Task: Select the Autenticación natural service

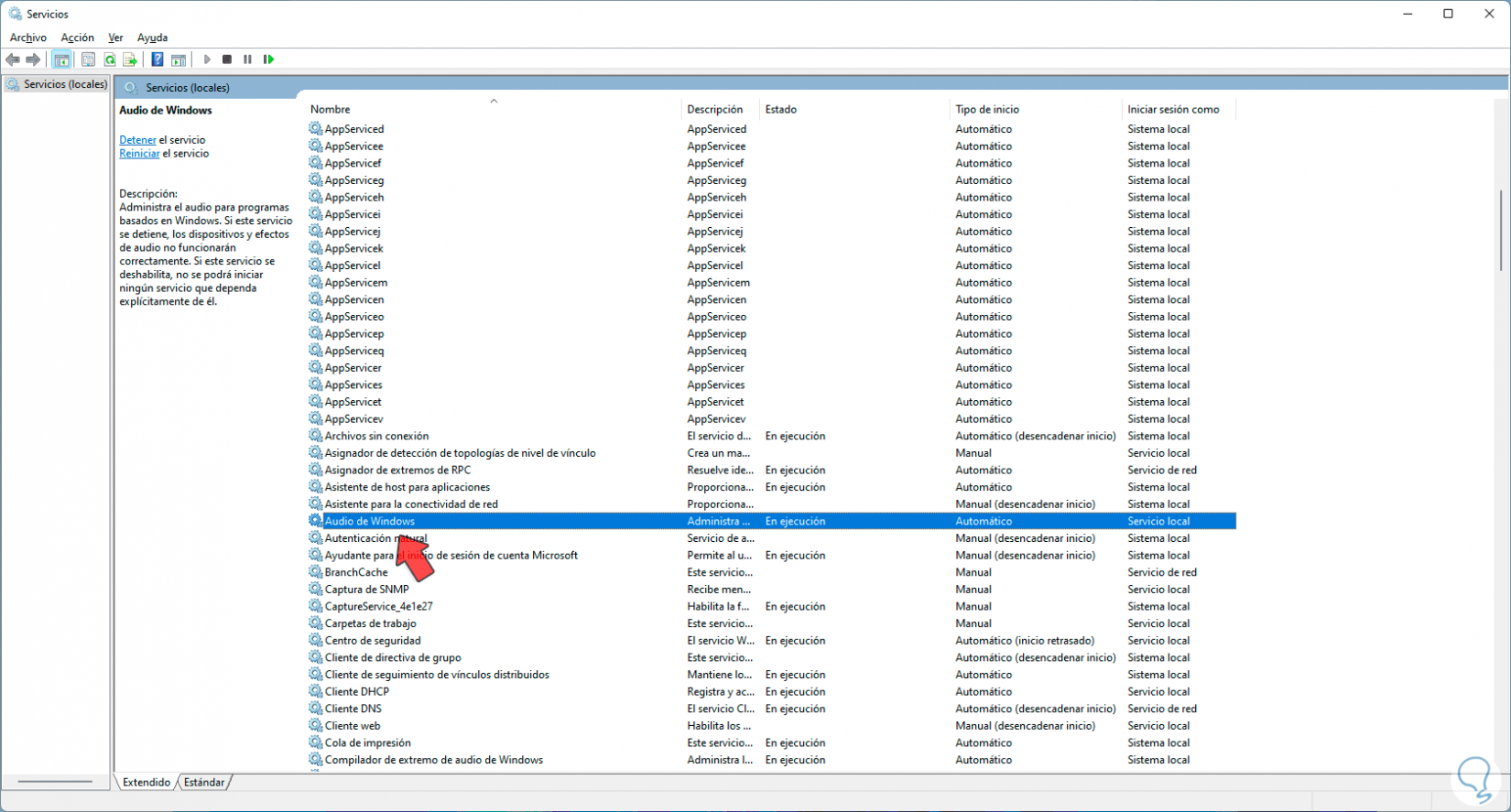Action: coord(375,538)
